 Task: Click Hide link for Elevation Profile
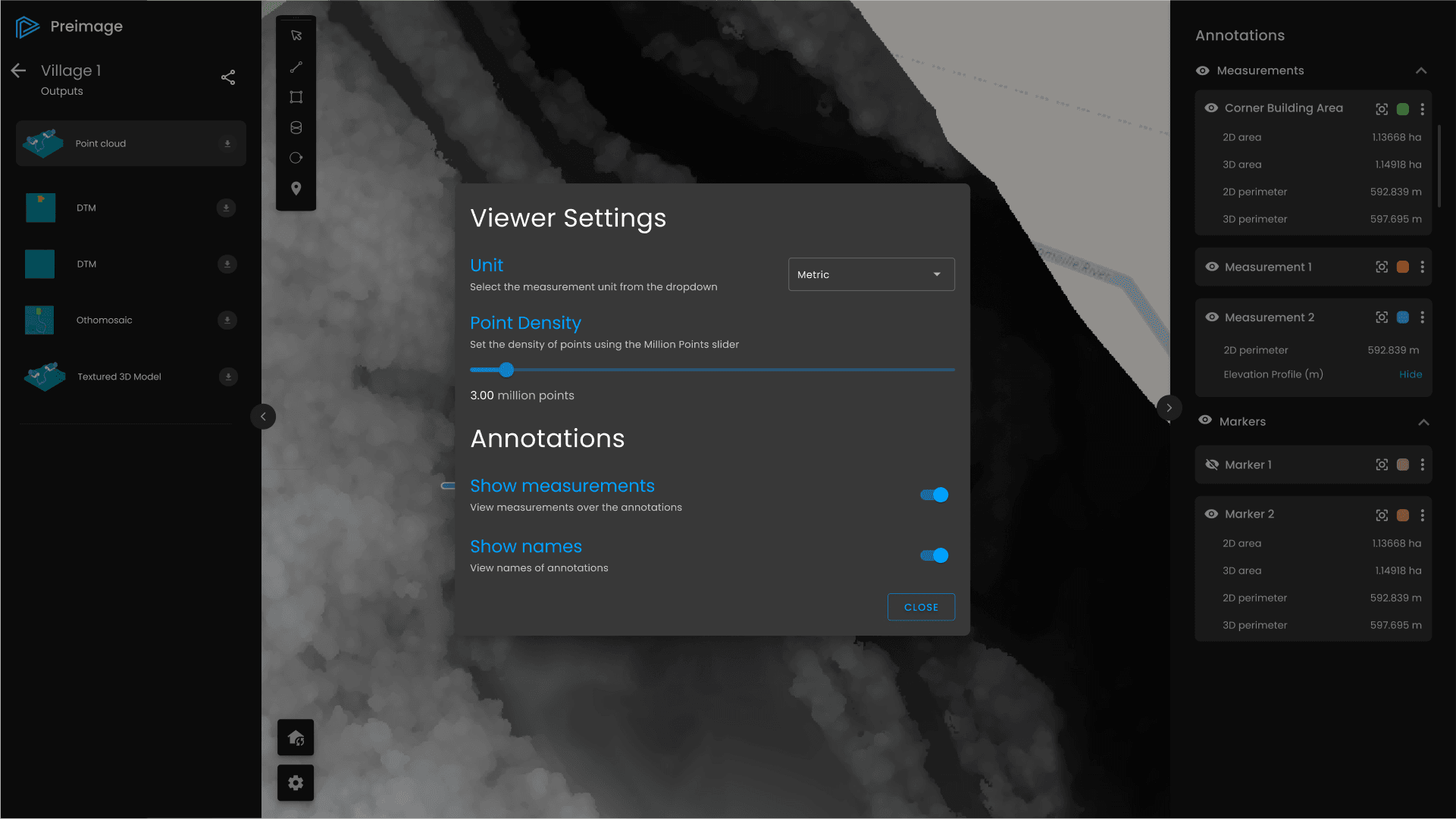click(x=1410, y=374)
